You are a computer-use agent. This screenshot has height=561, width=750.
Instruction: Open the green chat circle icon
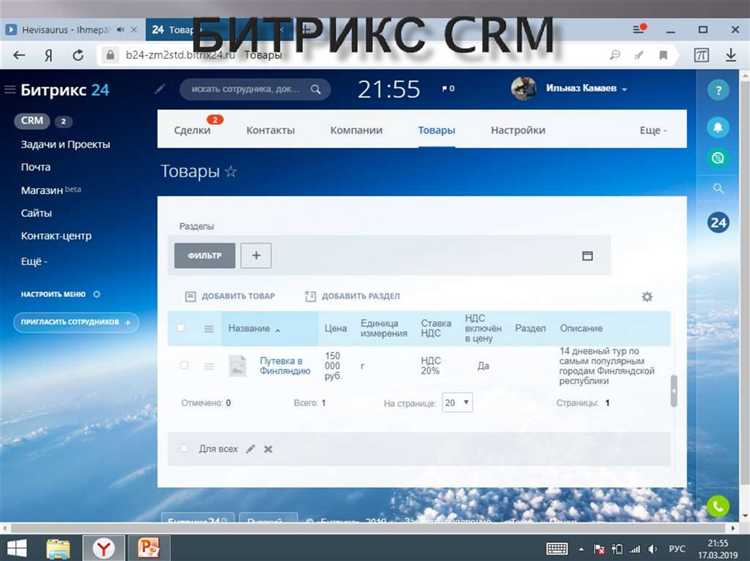(x=718, y=158)
